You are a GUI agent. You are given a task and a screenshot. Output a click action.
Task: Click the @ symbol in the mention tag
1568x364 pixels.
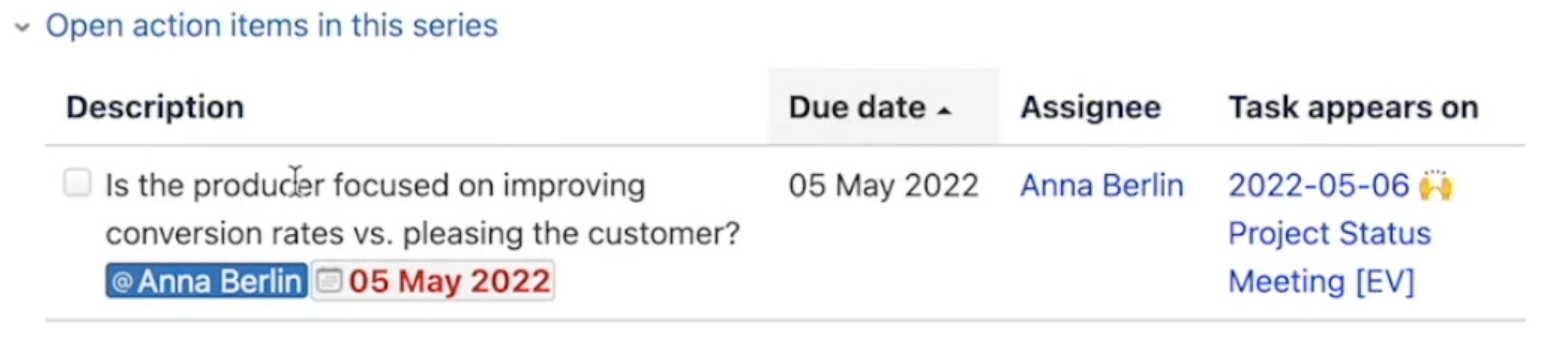(x=123, y=282)
